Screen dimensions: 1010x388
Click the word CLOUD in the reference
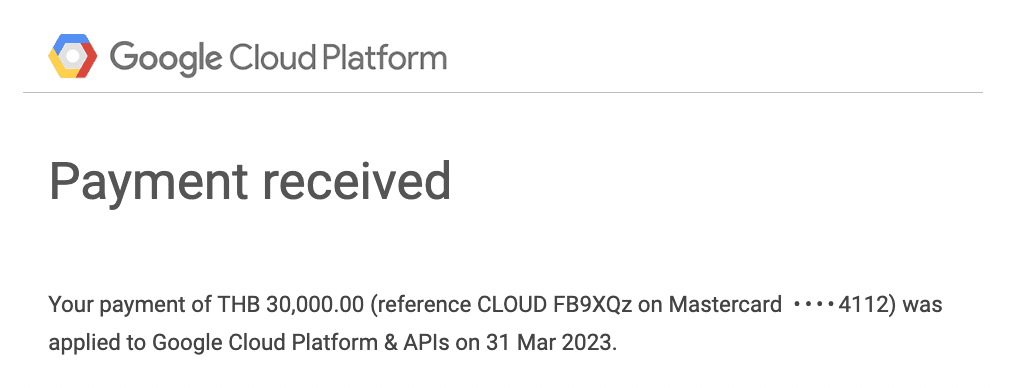point(512,304)
